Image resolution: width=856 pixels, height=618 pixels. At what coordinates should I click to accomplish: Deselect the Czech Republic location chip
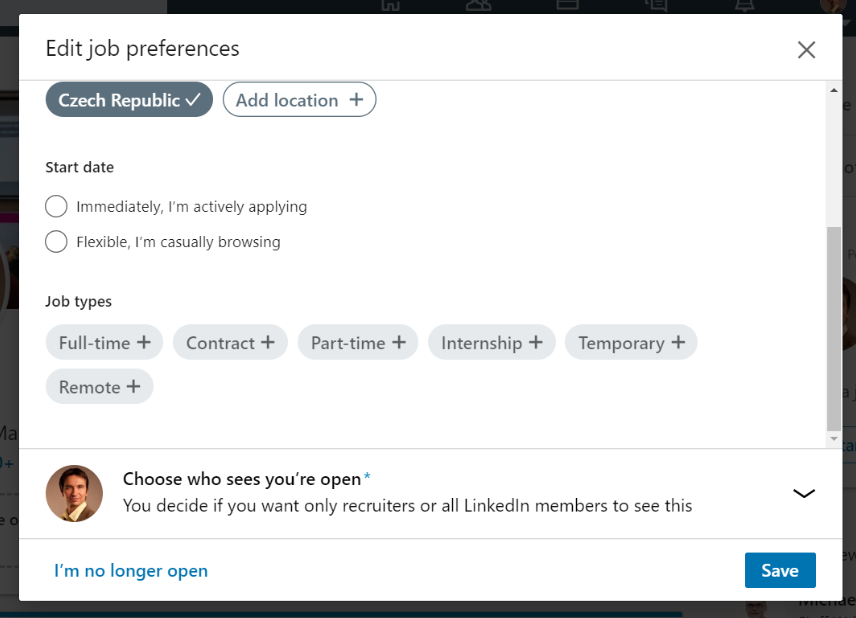[x=129, y=99]
